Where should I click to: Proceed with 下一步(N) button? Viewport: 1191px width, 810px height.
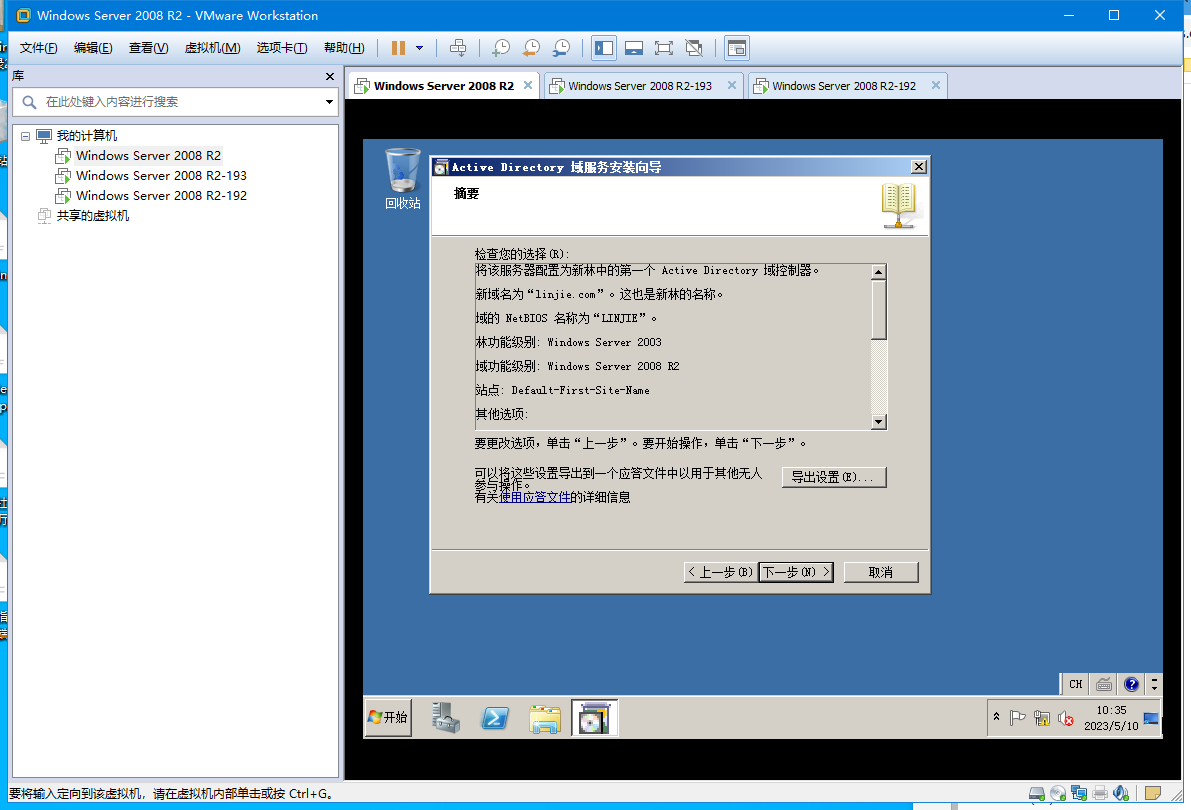[796, 572]
